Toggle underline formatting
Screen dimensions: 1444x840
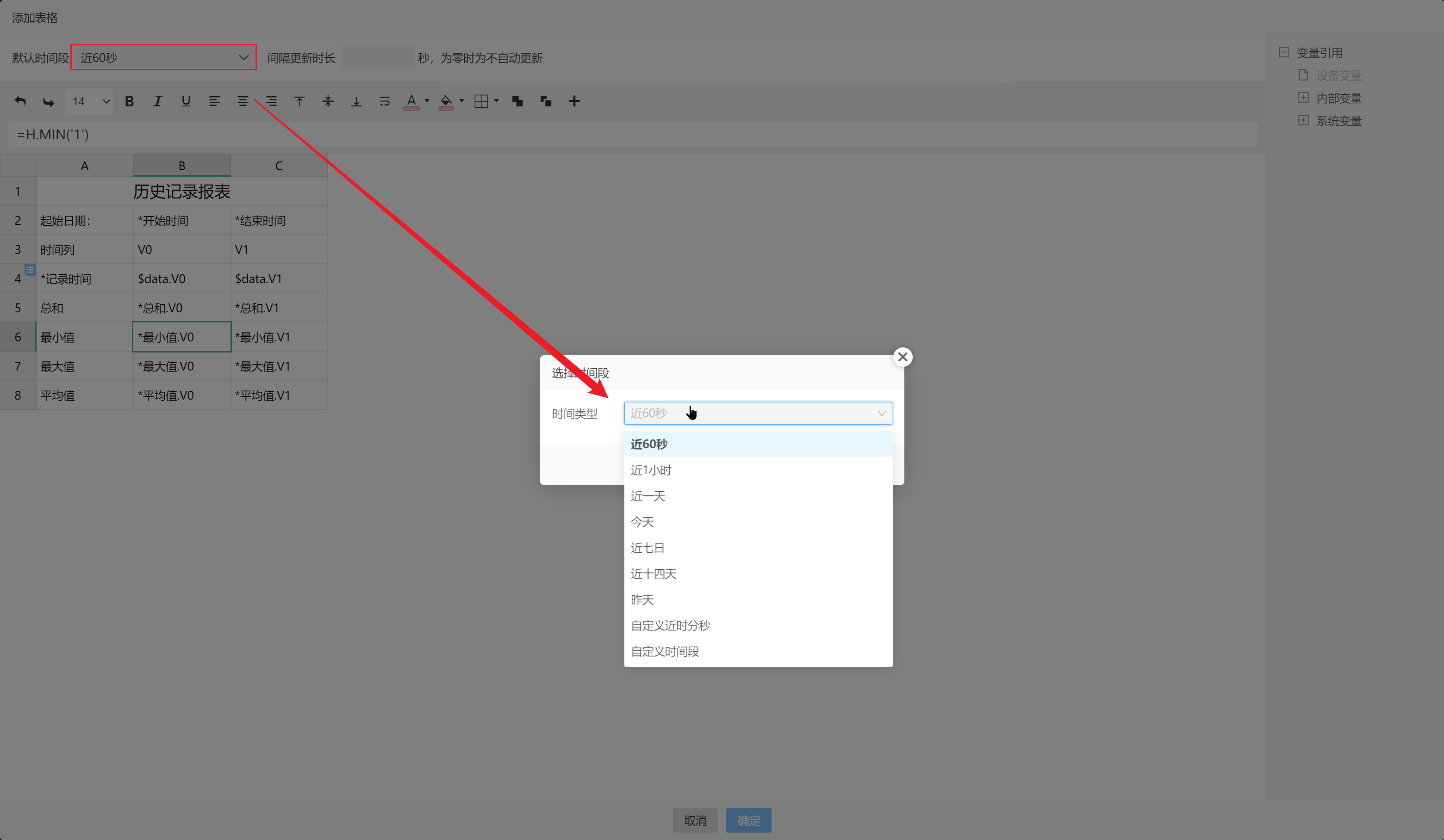point(186,101)
